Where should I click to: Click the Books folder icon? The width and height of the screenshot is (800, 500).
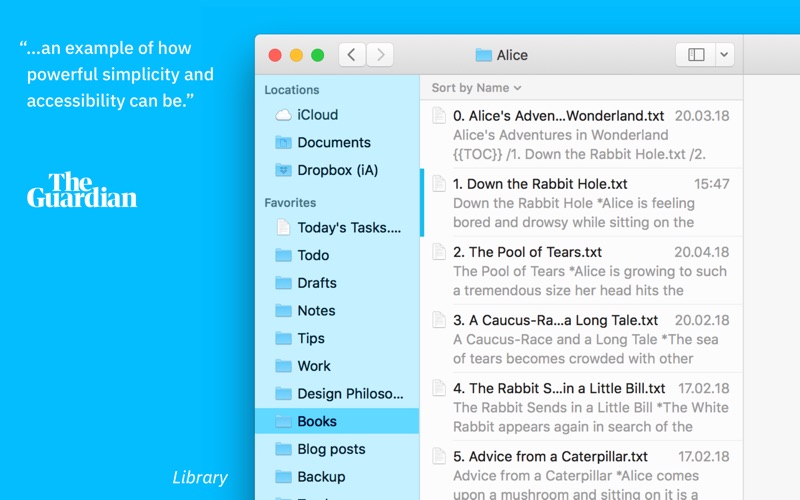coord(283,421)
